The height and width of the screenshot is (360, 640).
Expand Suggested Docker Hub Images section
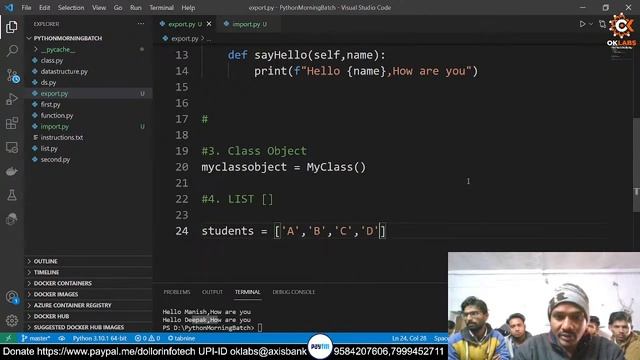78,327
